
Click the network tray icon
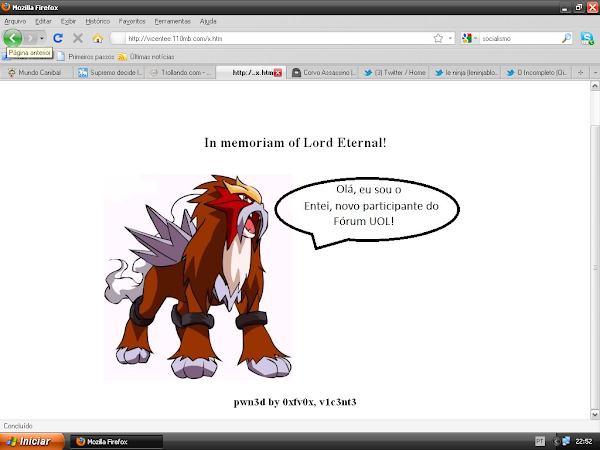tap(566, 441)
